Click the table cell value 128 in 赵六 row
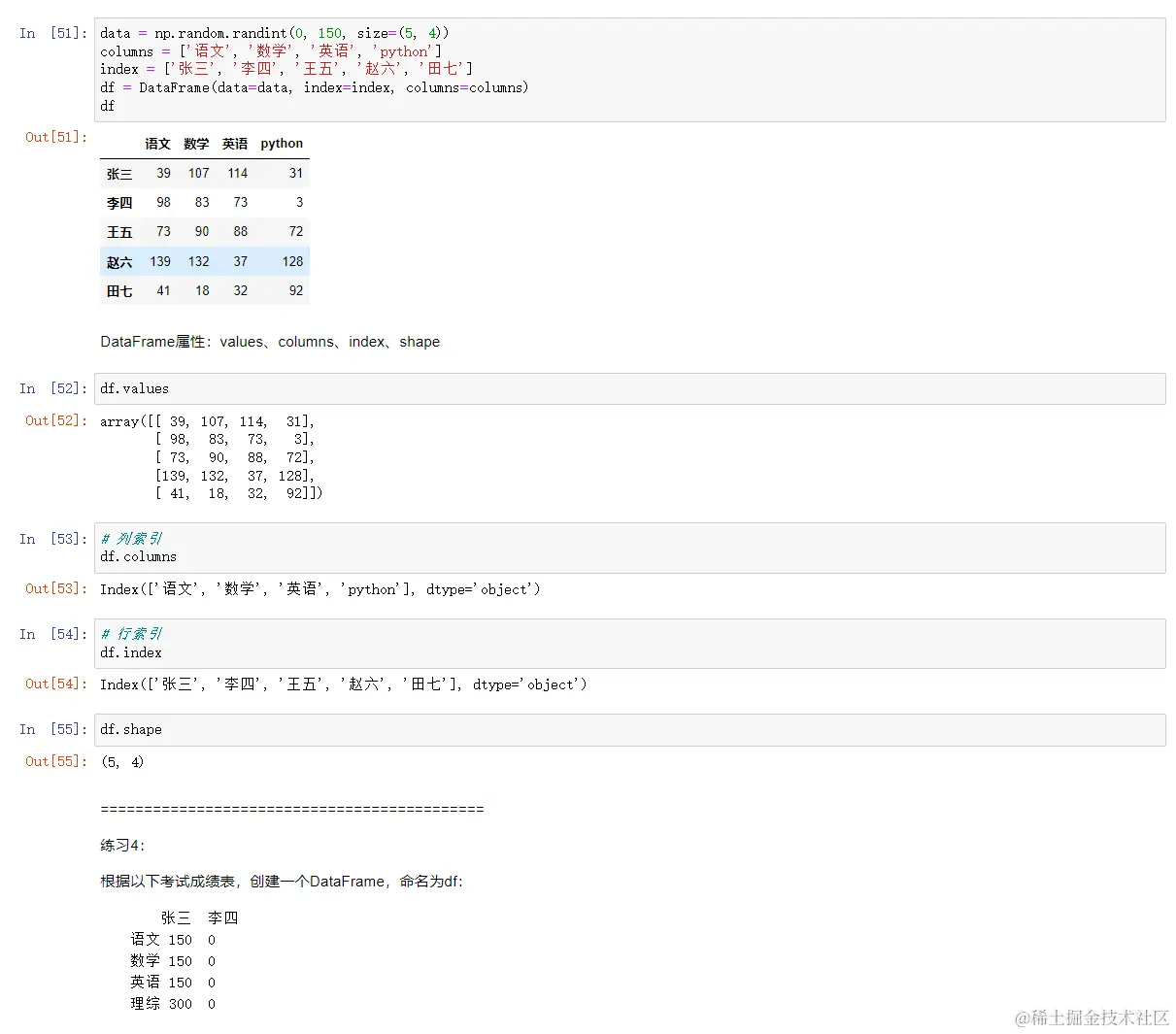 (293, 261)
